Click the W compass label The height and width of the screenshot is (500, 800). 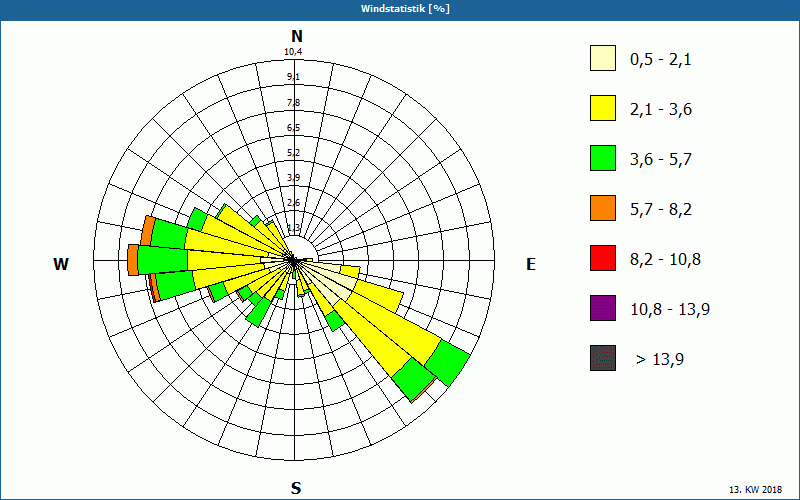click(61, 264)
